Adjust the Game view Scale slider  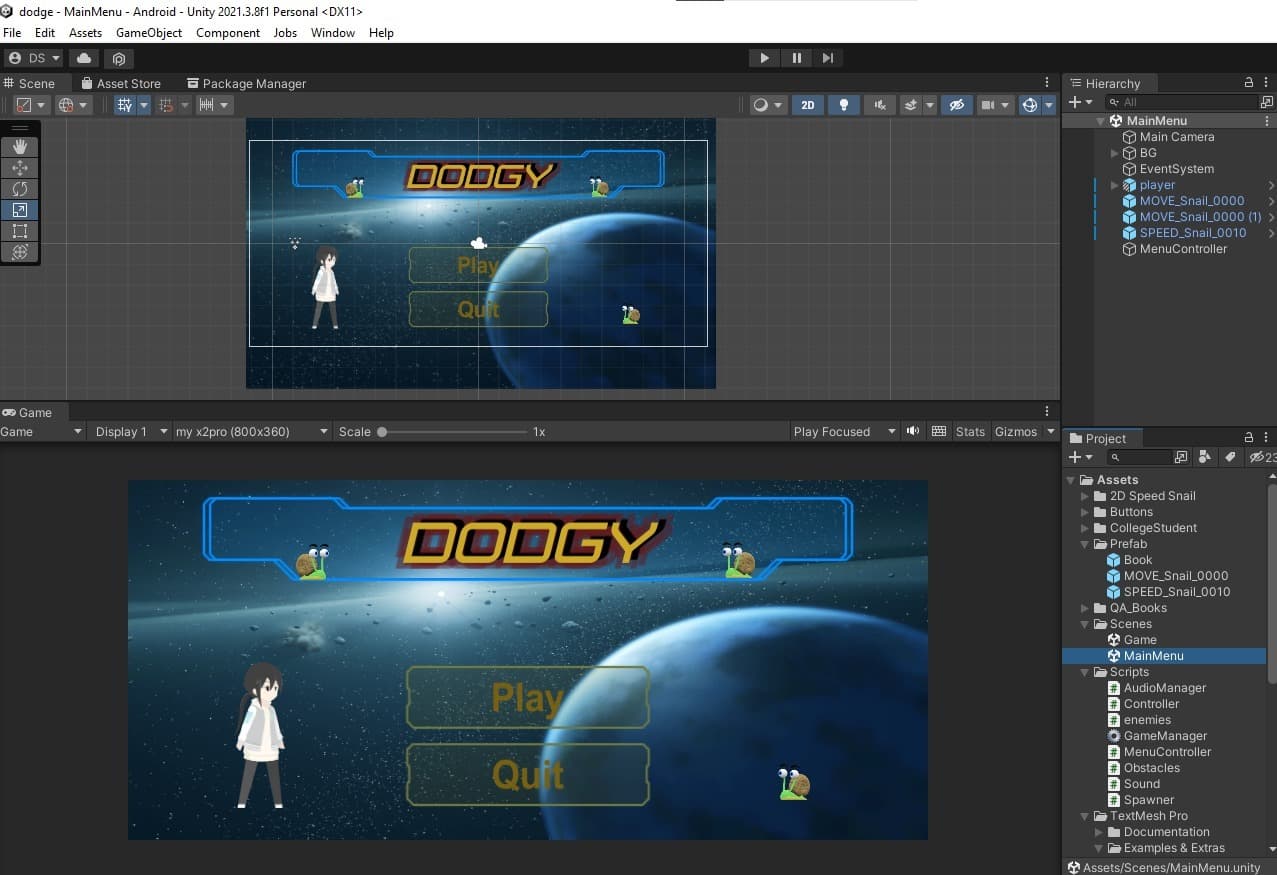[x=454, y=432]
